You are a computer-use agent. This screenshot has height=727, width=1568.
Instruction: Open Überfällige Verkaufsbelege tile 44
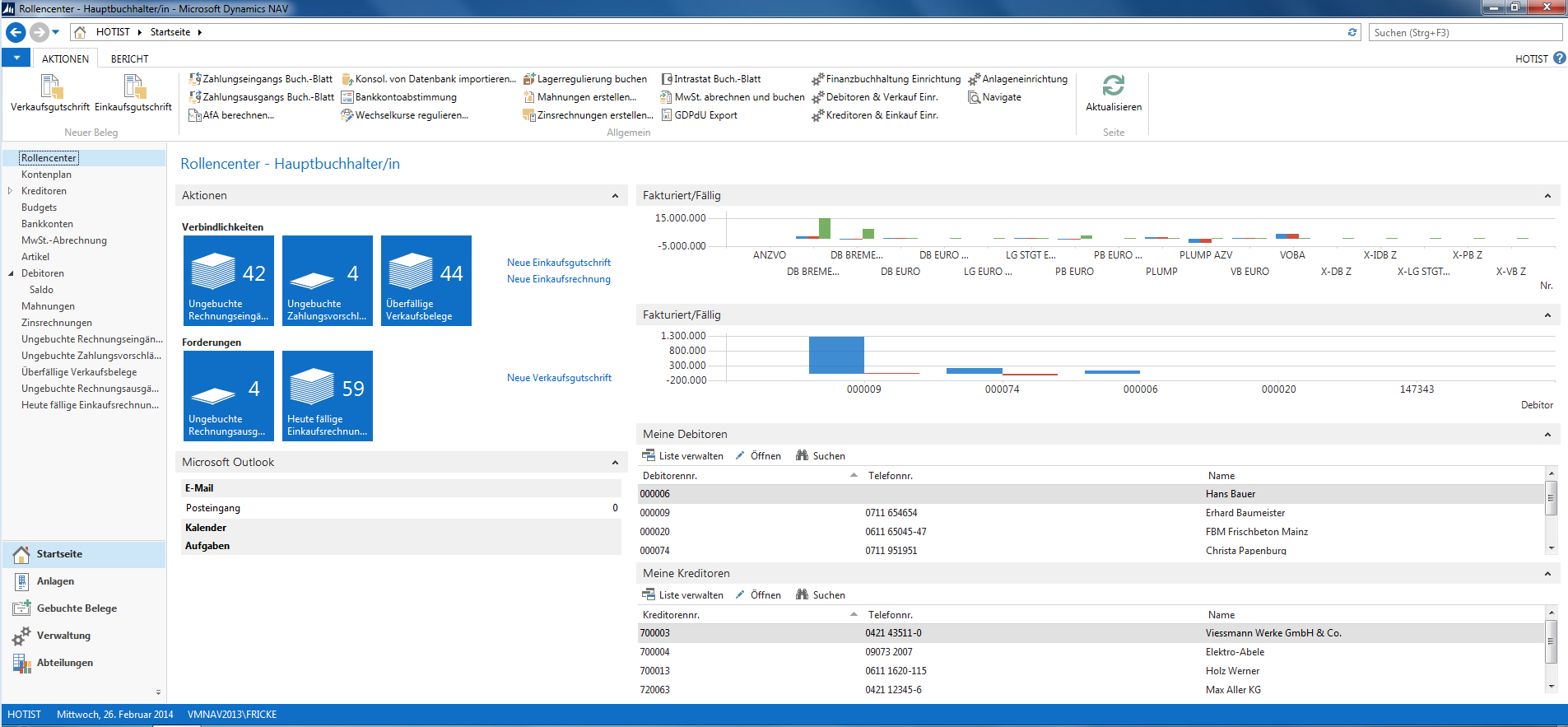pos(426,281)
